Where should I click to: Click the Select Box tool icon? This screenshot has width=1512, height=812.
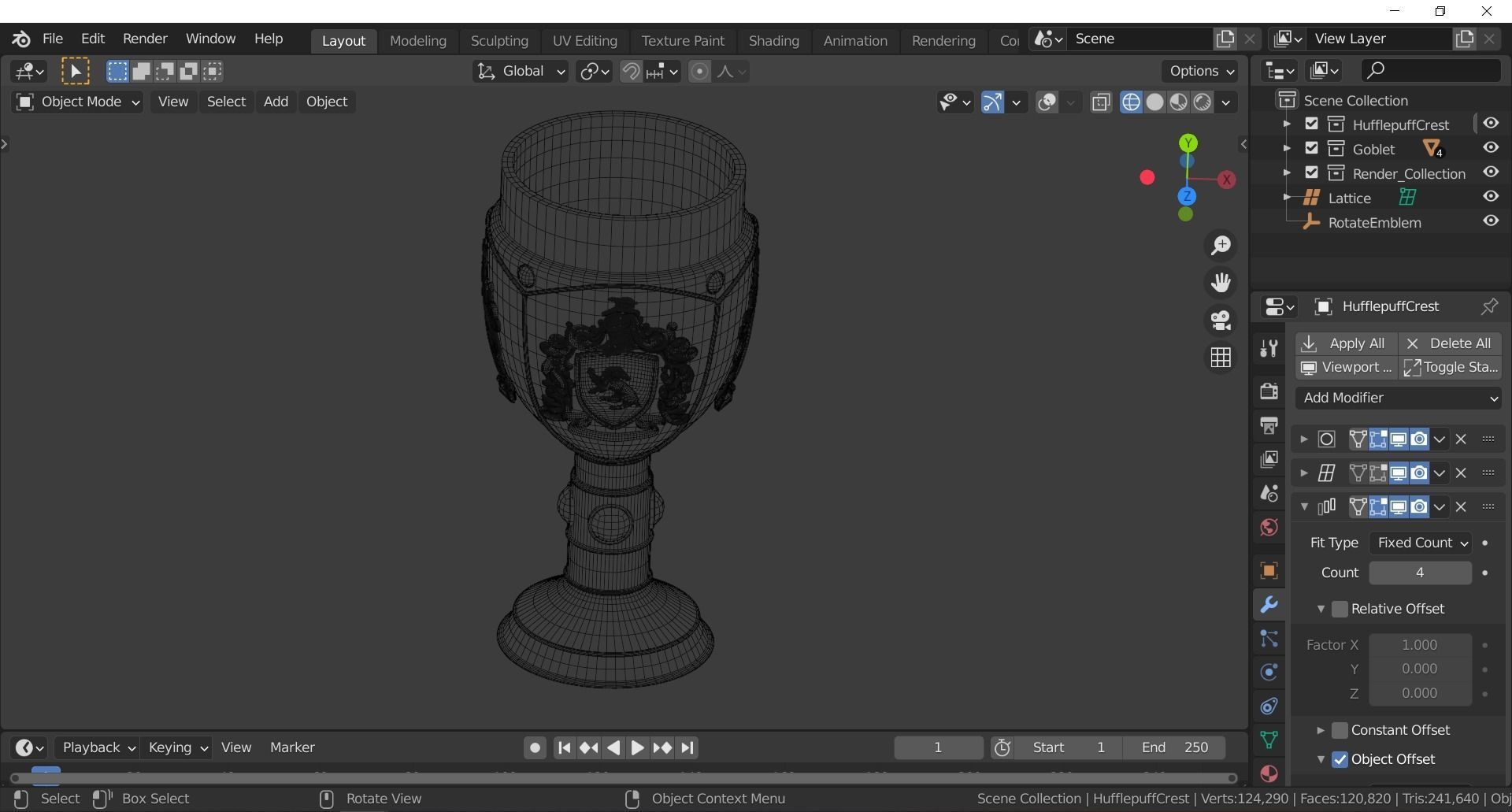tap(76, 72)
